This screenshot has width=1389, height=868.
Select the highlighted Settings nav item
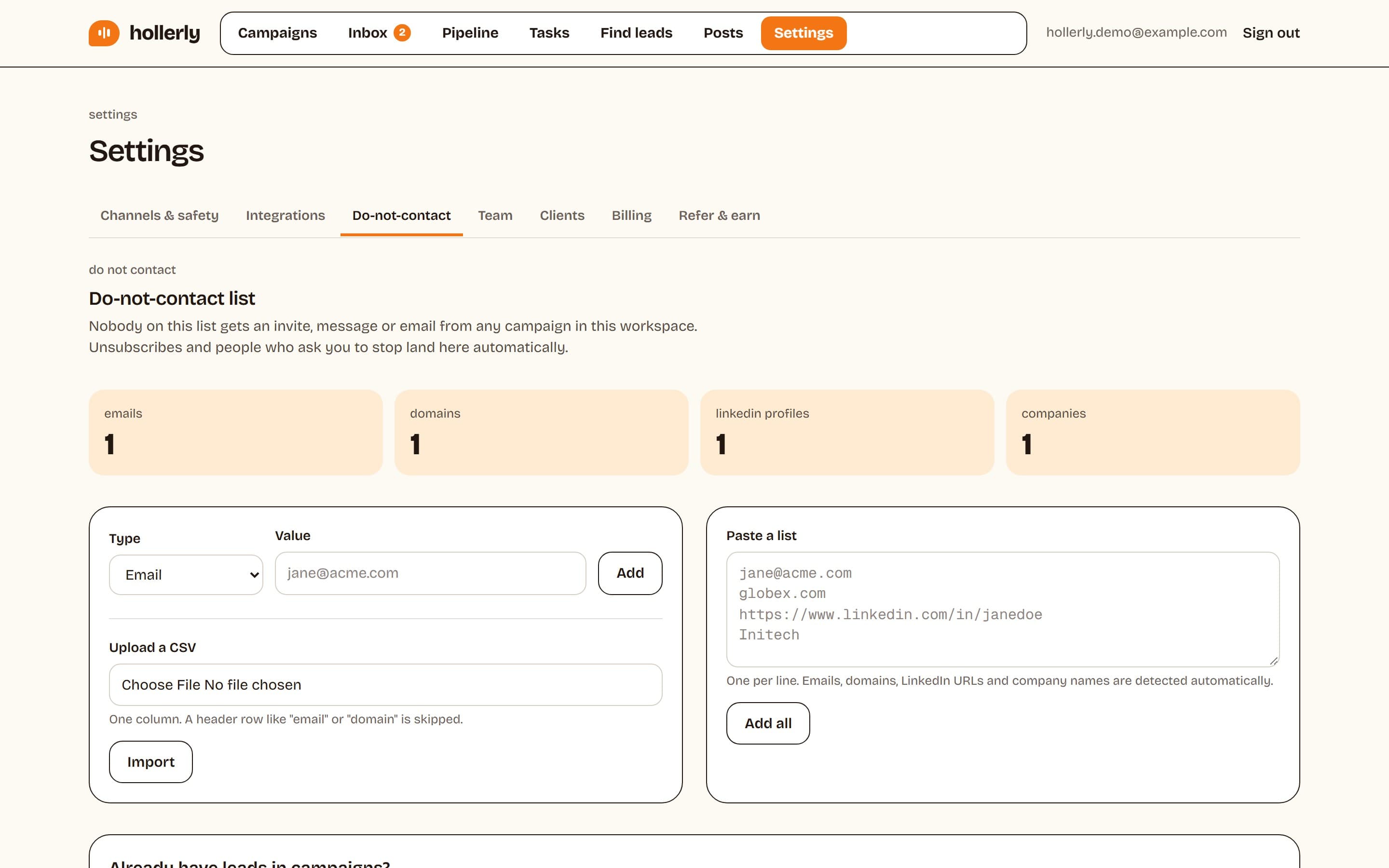point(803,33)
